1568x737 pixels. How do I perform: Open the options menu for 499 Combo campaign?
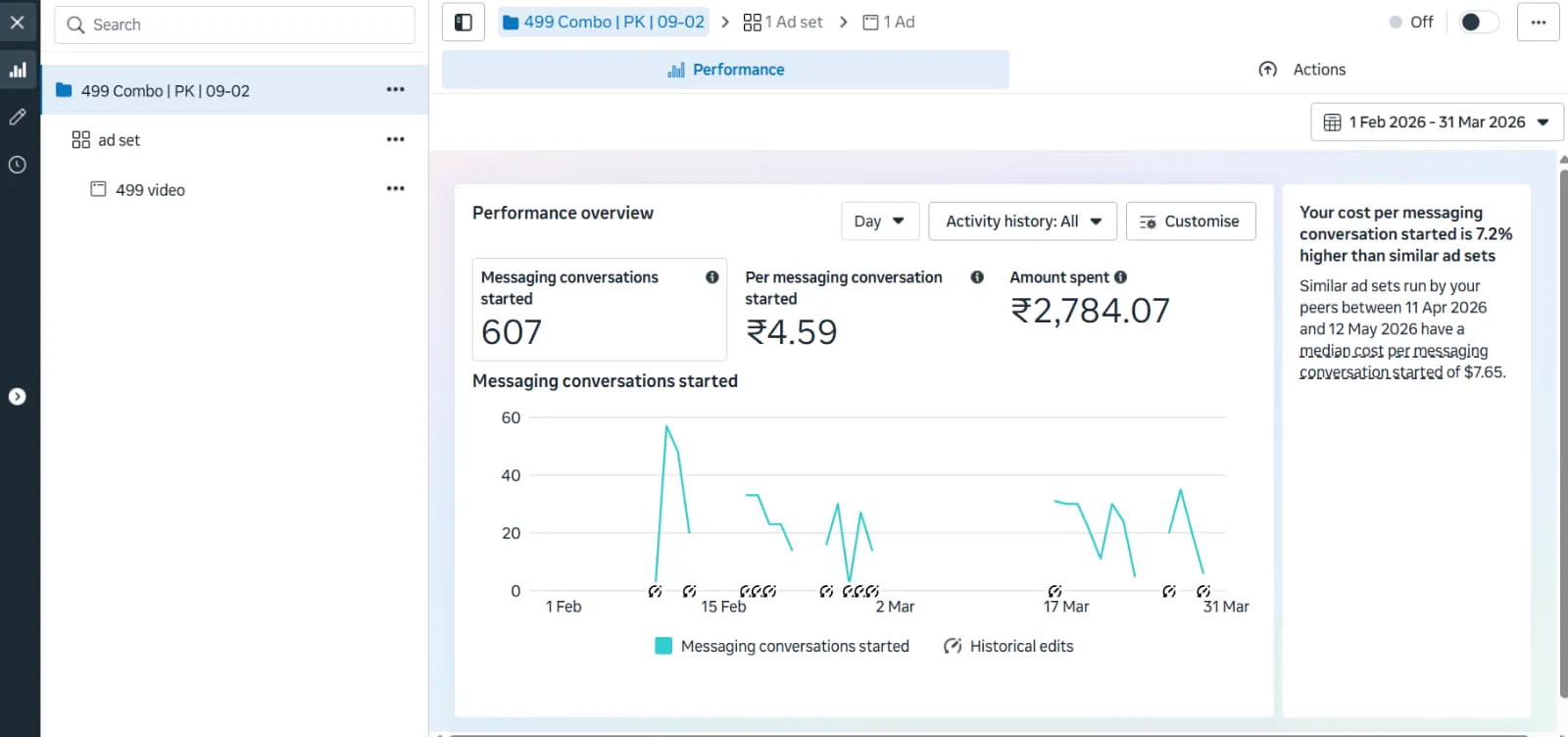click(x=395, y=89)
